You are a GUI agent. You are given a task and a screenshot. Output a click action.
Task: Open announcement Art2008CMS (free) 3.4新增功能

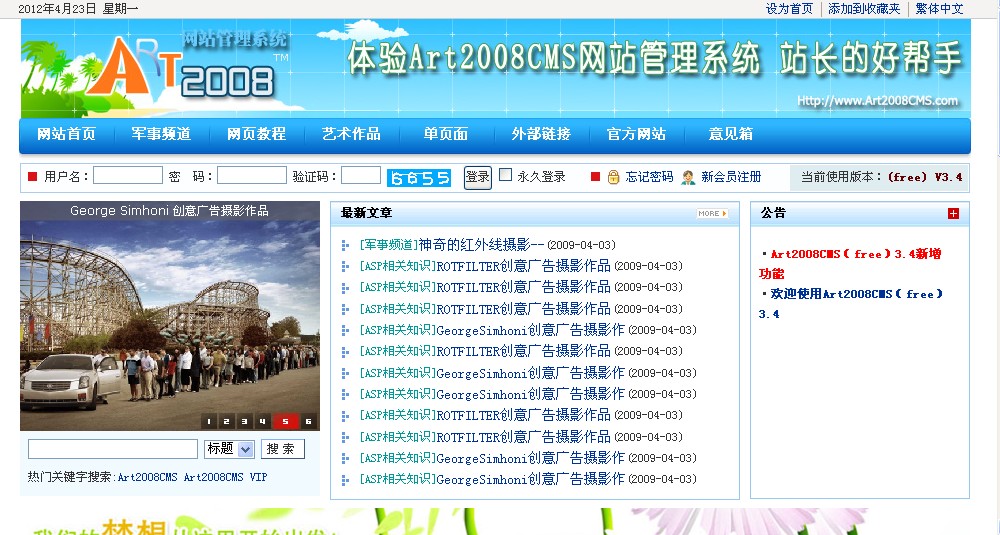click(x=849, y=263)
